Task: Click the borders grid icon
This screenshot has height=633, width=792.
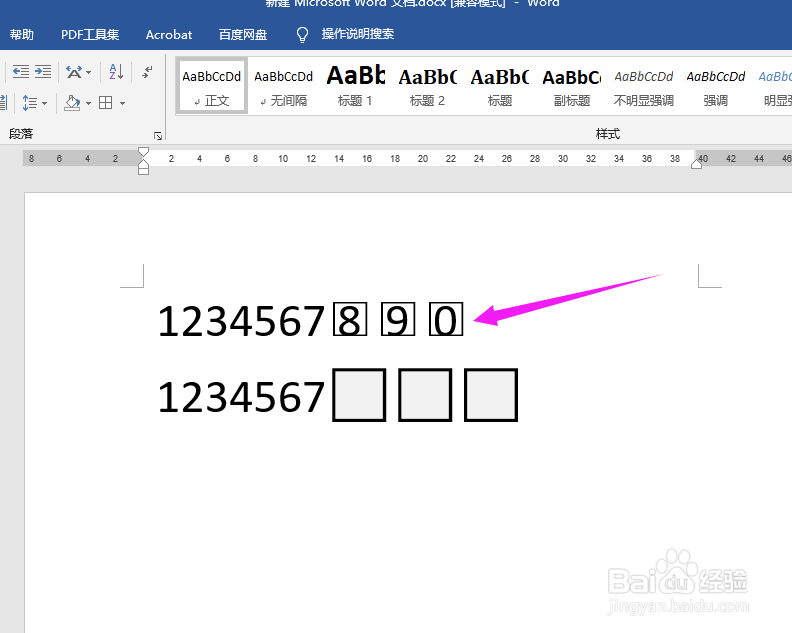Action: coord(106,103)
